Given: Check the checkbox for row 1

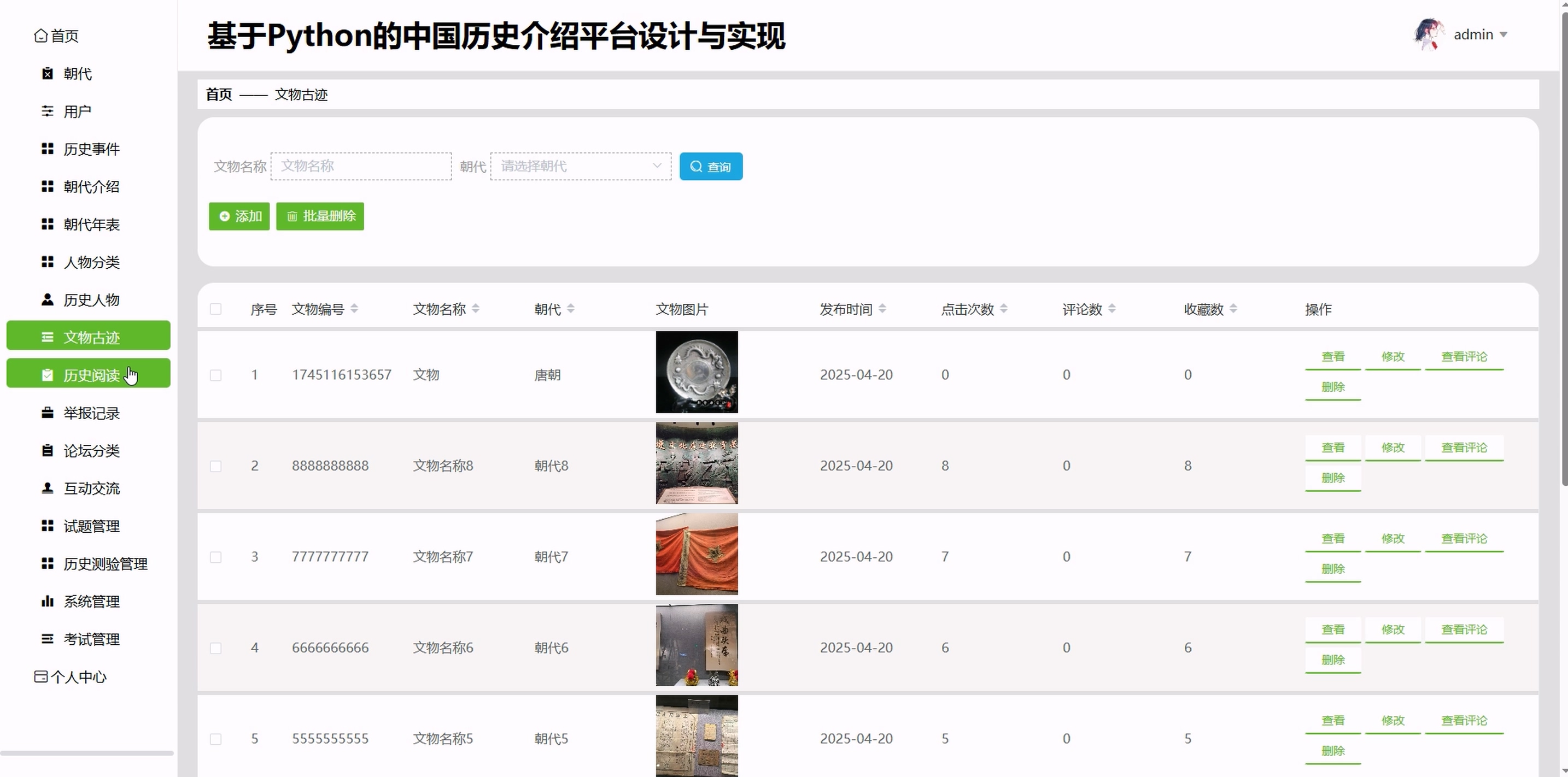Looking at the screenshot, I should [x=215, y=375].
